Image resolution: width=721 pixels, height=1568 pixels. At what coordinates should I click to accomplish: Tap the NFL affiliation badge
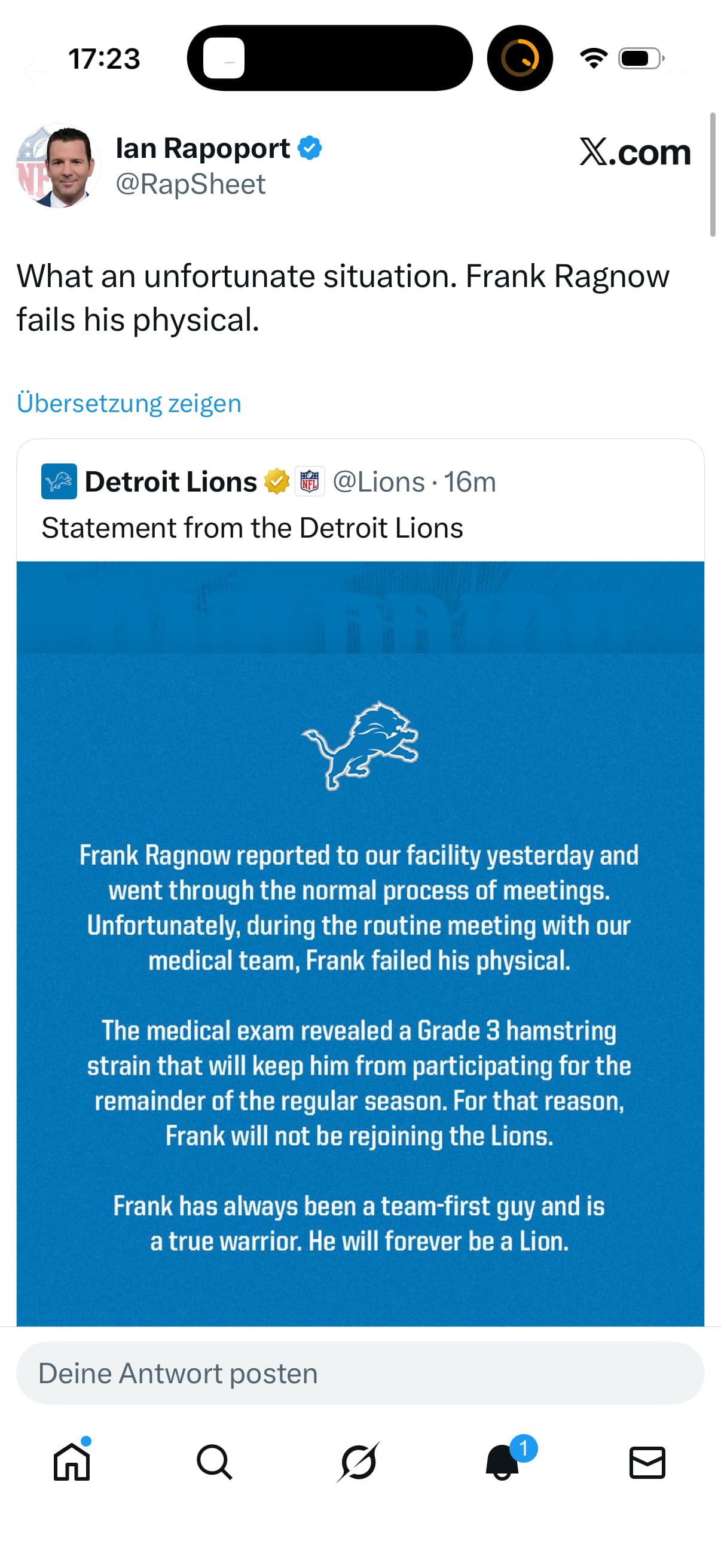tap(310, 481)
